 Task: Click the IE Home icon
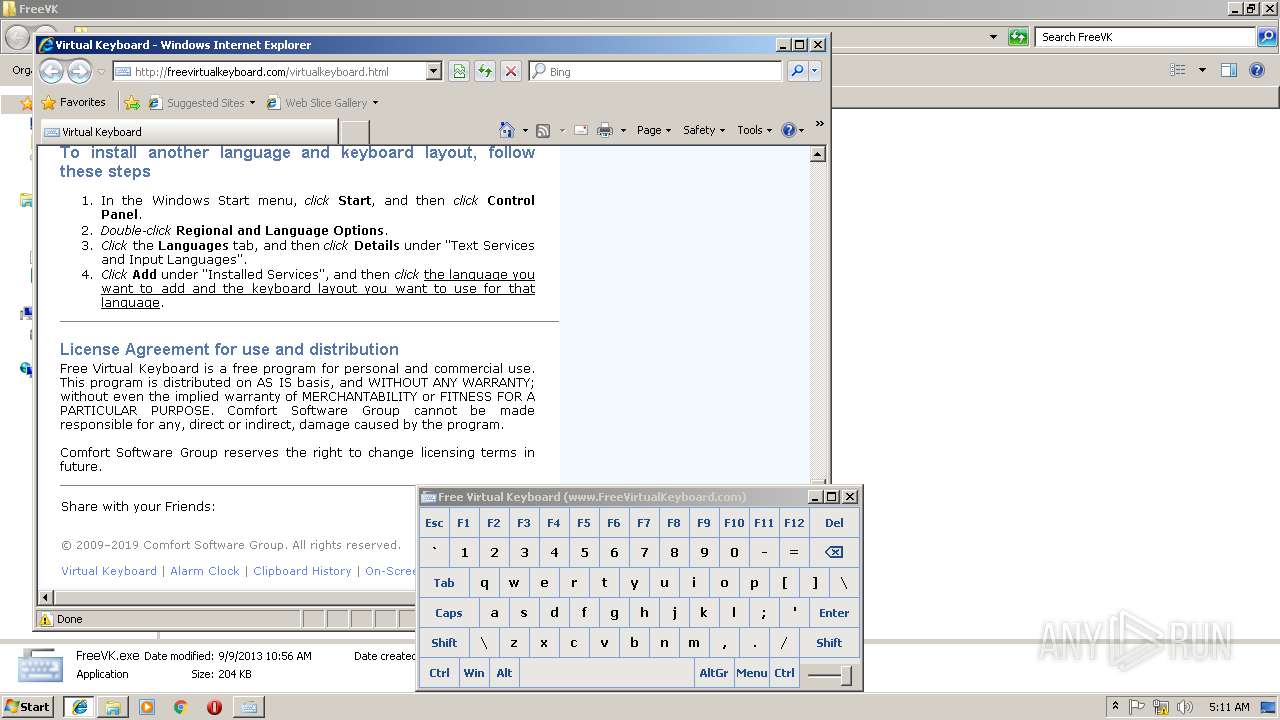[x=507, y=130]
